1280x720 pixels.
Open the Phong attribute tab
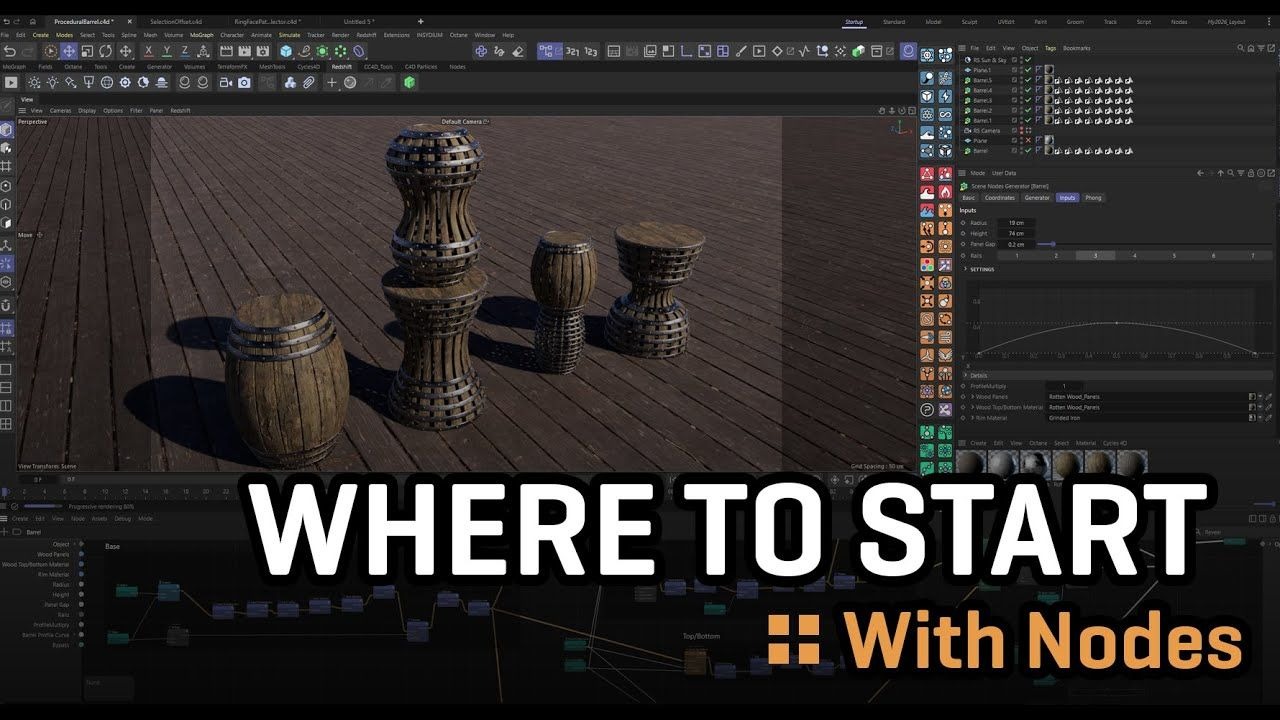(x=1094, y=198)
